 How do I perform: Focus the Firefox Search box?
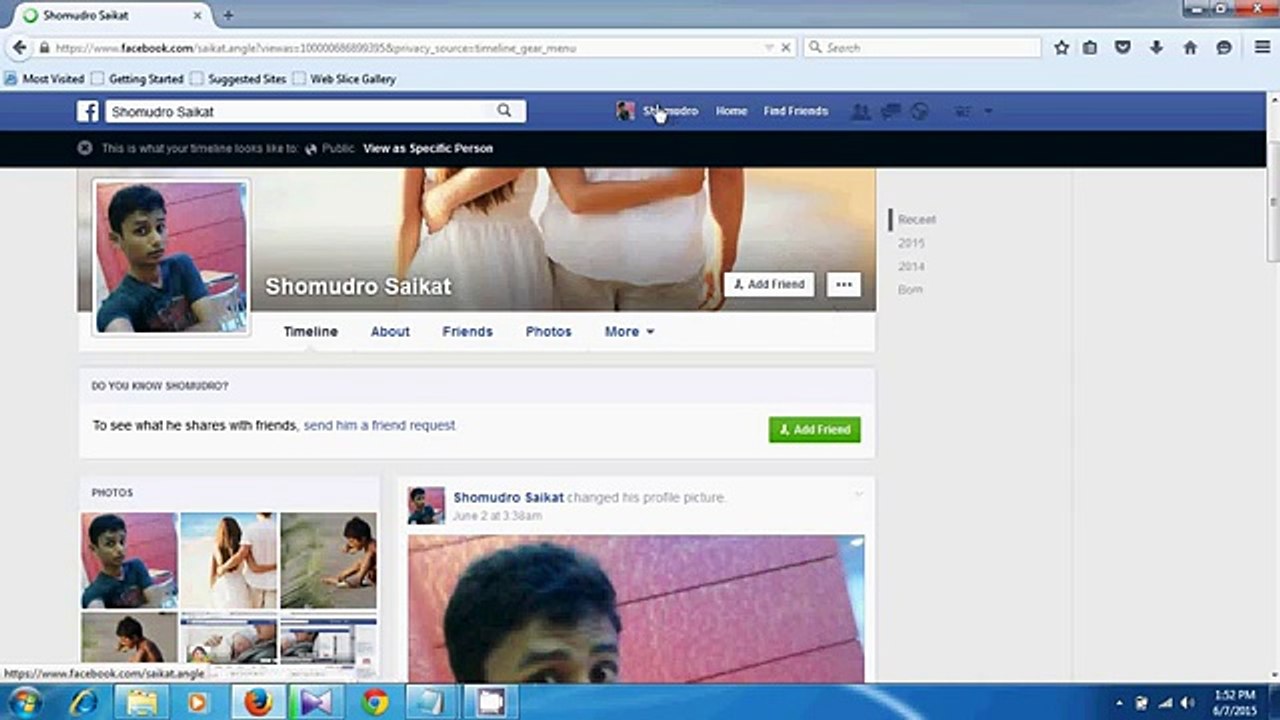point(922,47)
